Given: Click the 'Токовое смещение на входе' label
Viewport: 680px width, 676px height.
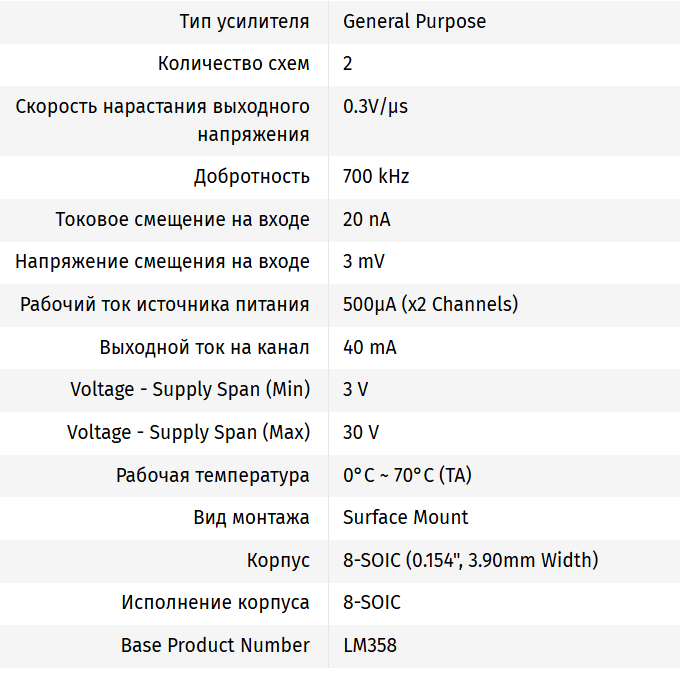Looking at the screenshot, I should coord(183,219).
